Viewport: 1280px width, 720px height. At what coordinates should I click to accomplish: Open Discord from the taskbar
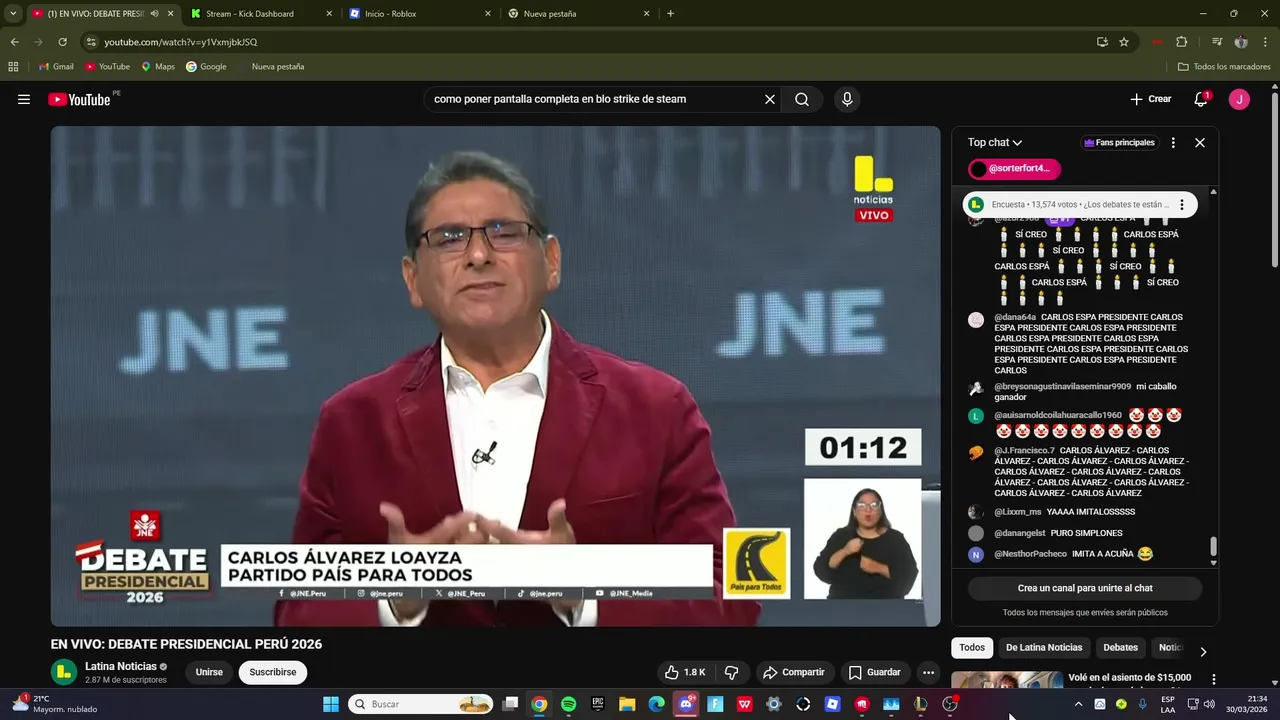pyautogui.click(x=686, y=704)
